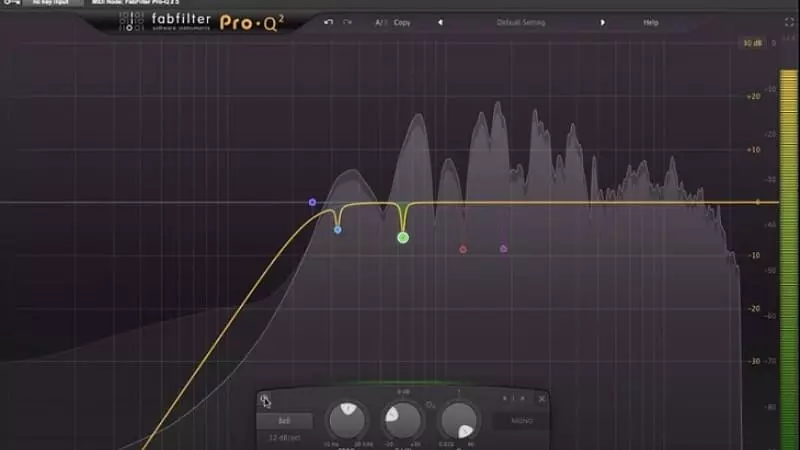Enter full screen mode icon

tap(789, 22)
